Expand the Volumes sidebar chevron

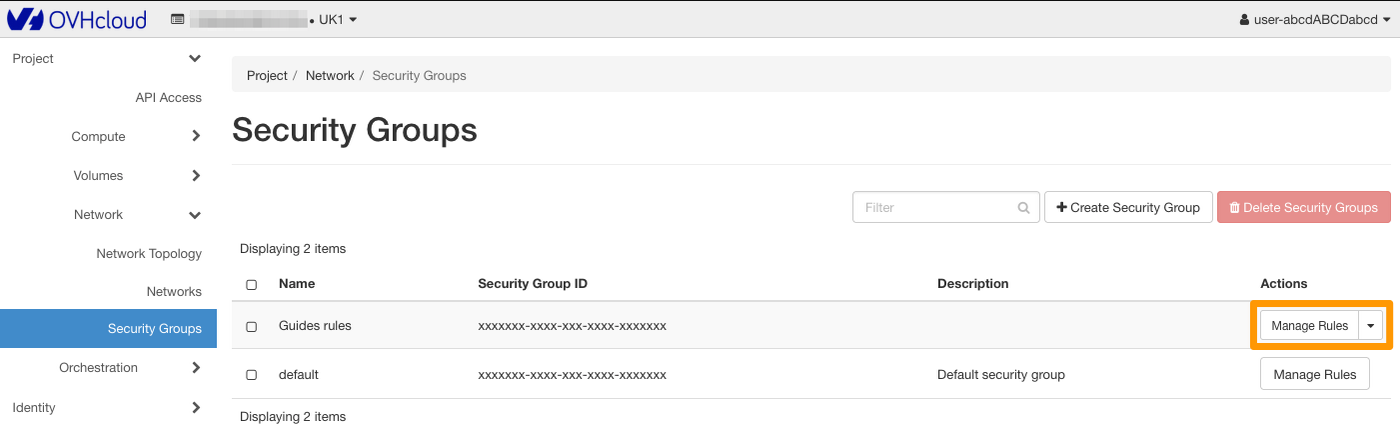click(196, 175)
